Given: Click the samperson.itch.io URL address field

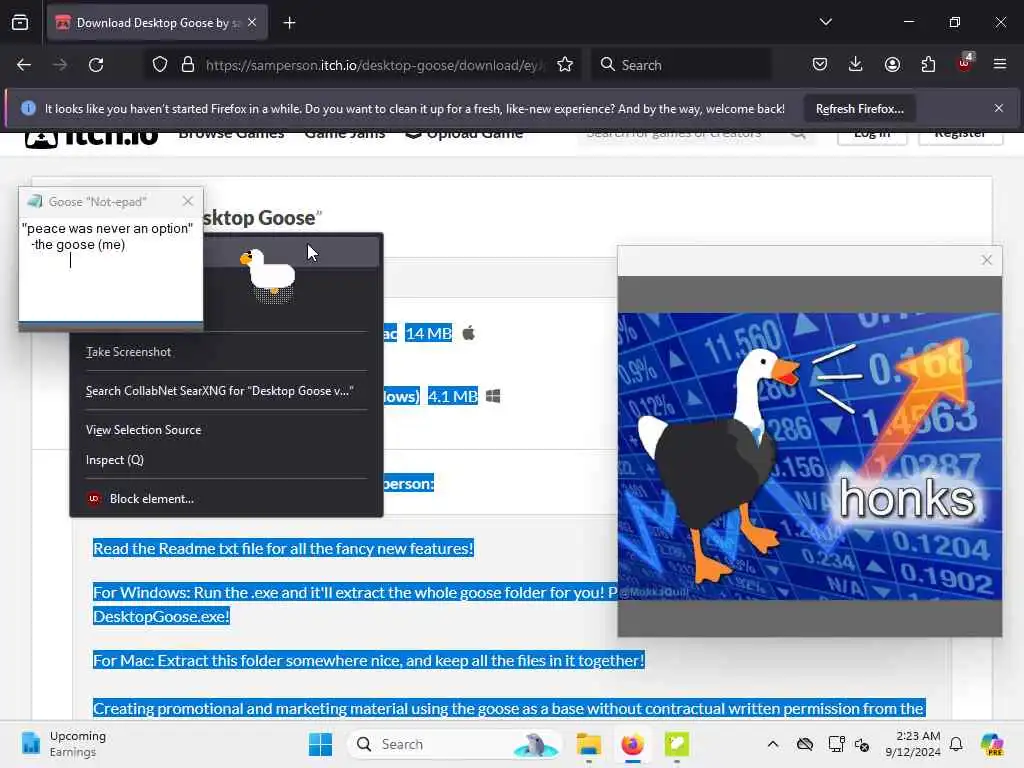Looking at the screenshot, I should pos(374,65).
